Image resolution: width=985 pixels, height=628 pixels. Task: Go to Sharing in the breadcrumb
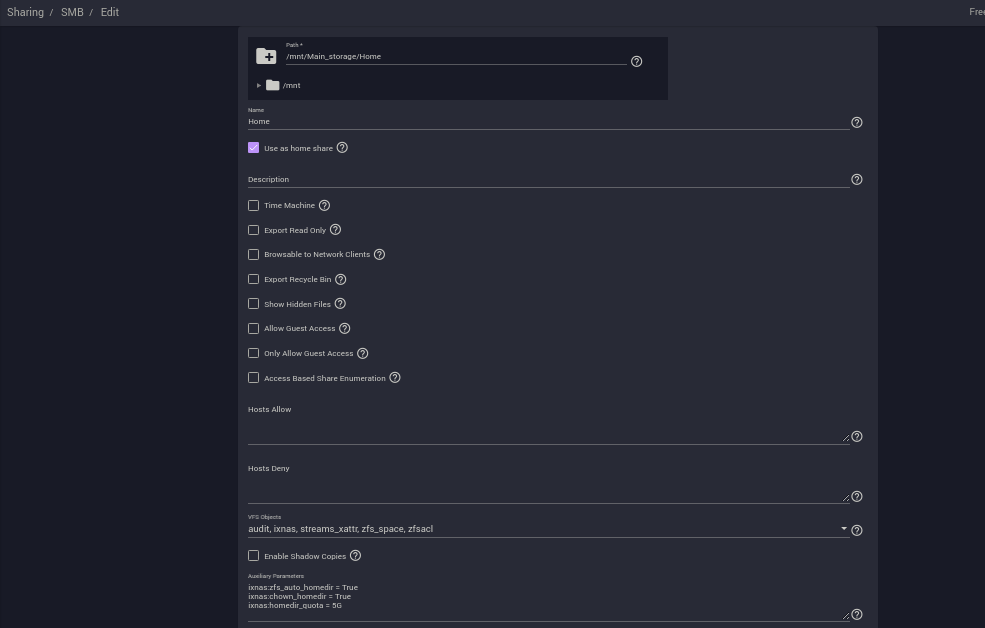tap(25, 12)
